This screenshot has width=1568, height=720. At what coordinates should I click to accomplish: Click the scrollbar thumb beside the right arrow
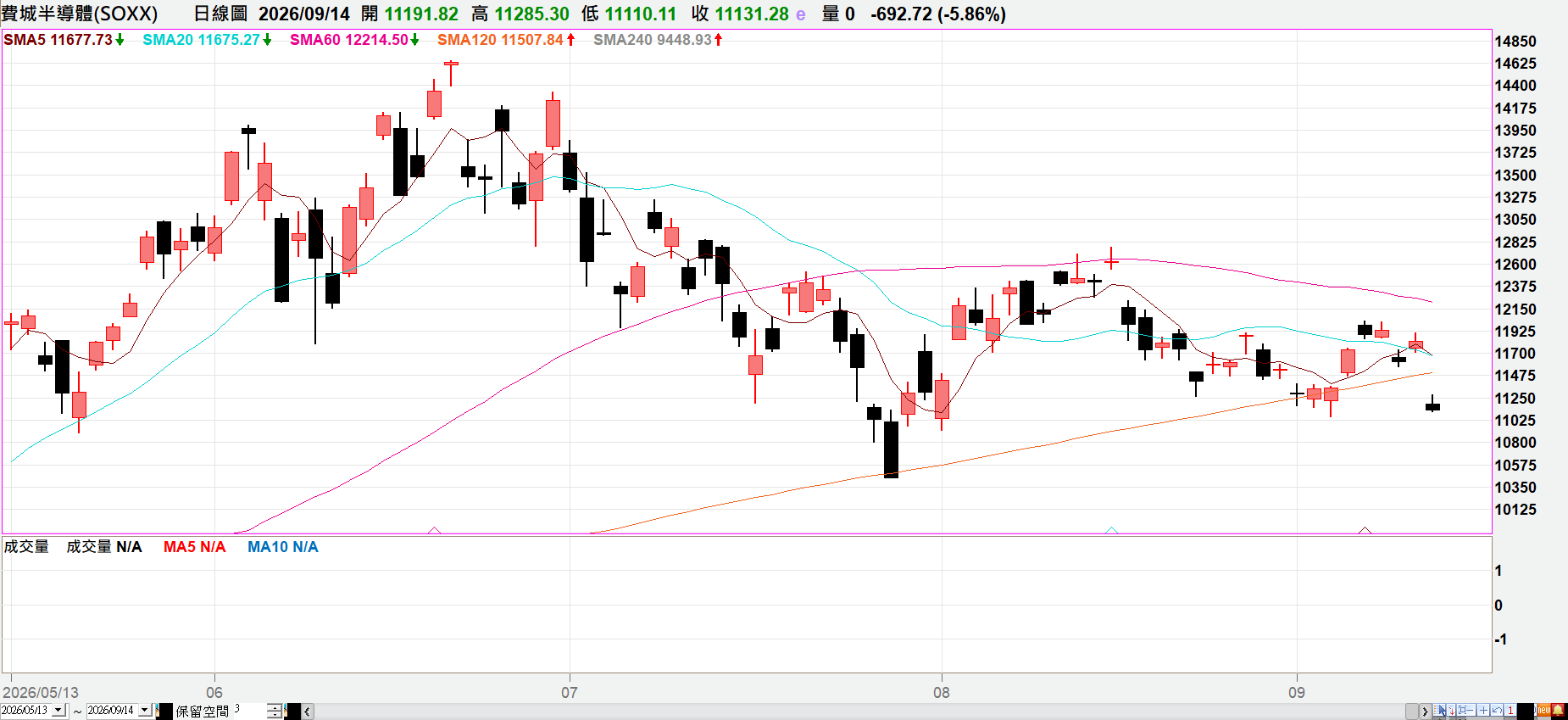click(x=1412, y=712)
